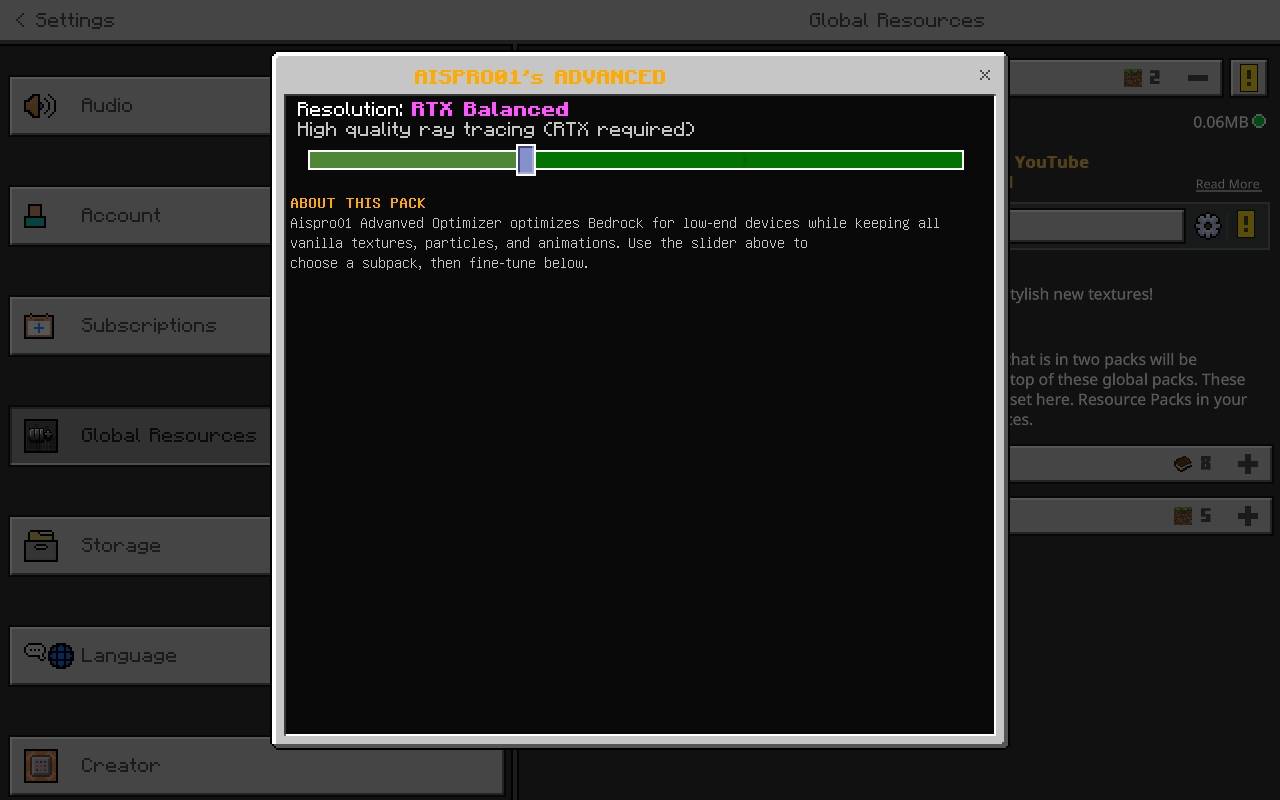
Task: Click the Audio speaker icon
Action: coord(40,105)
